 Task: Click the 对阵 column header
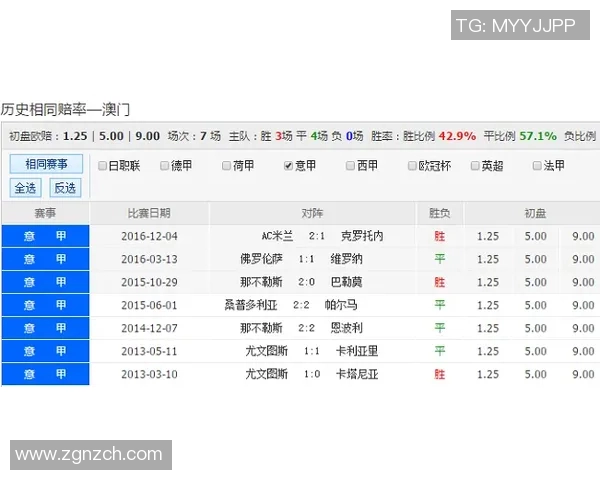pyautogui.click(x=312, y=213)
